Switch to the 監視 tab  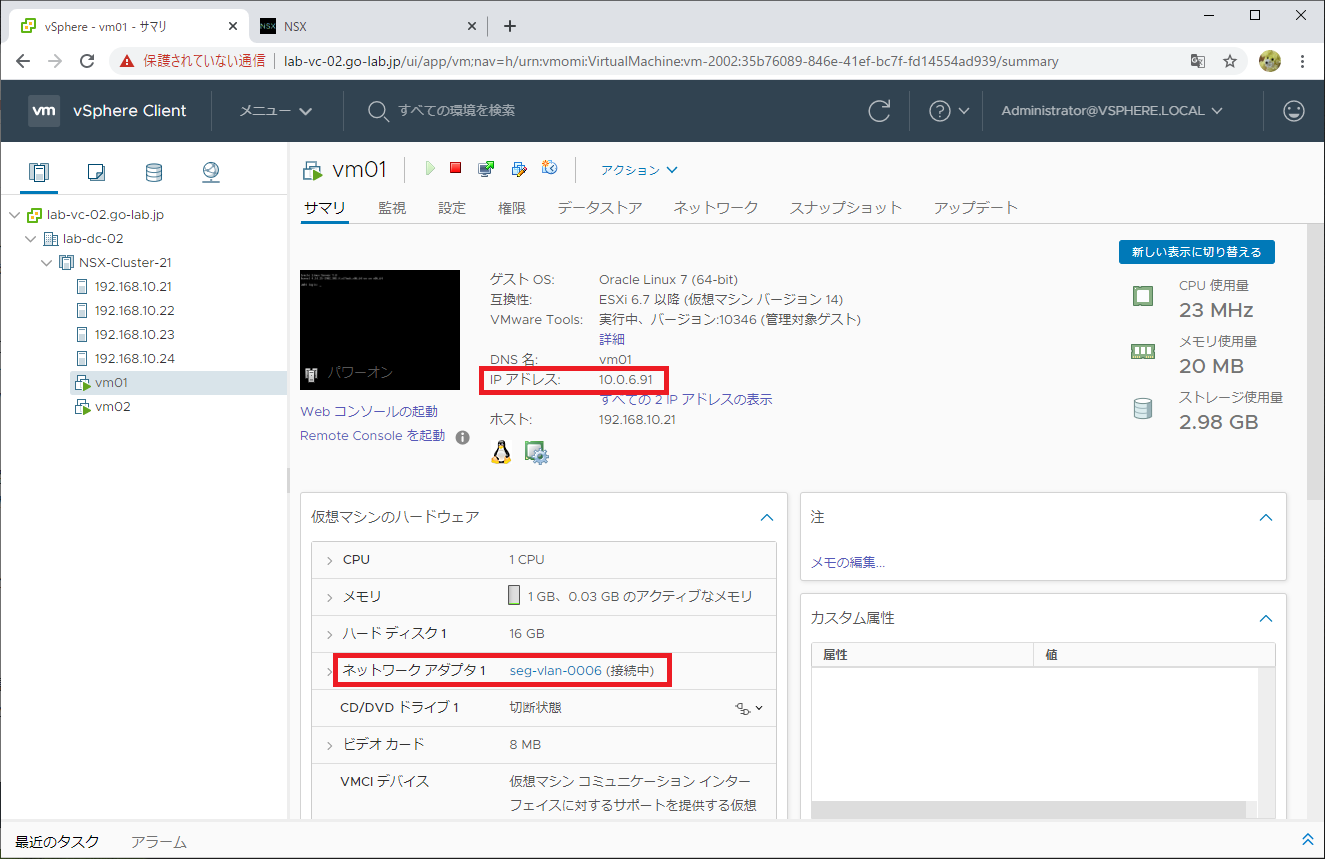392,208
